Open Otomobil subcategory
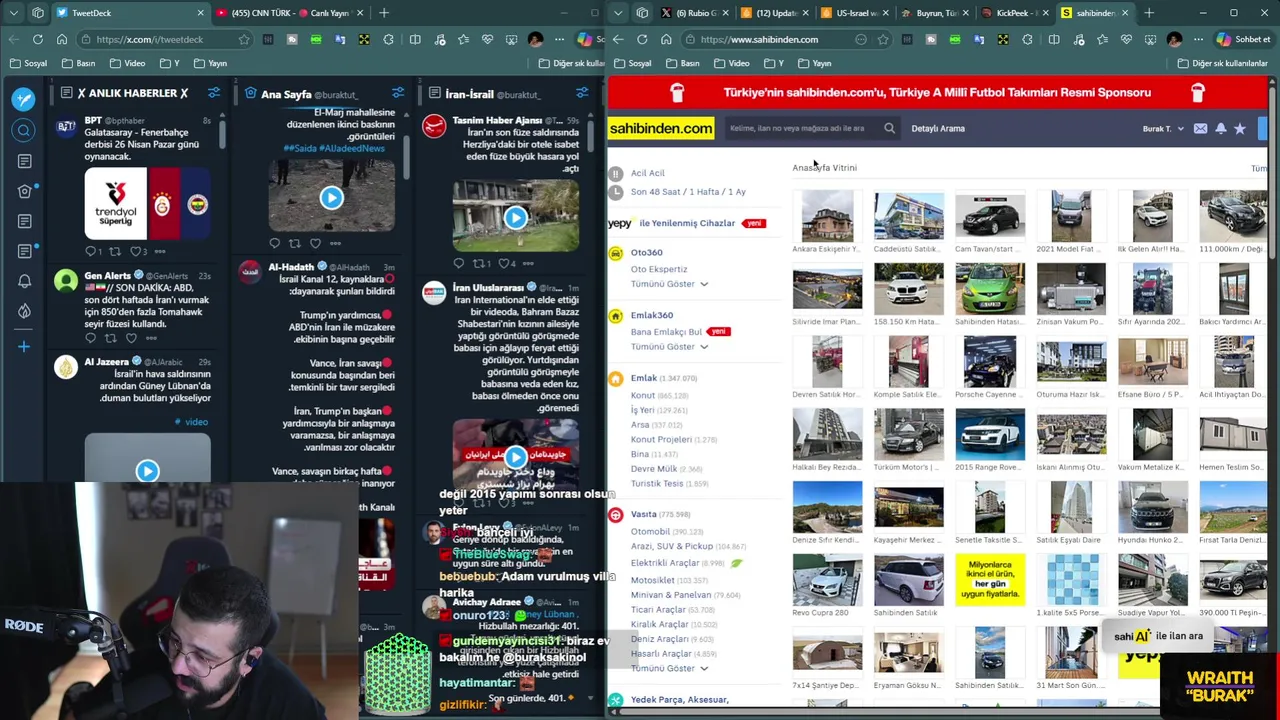1280x720 pixels. pos(650,532)
